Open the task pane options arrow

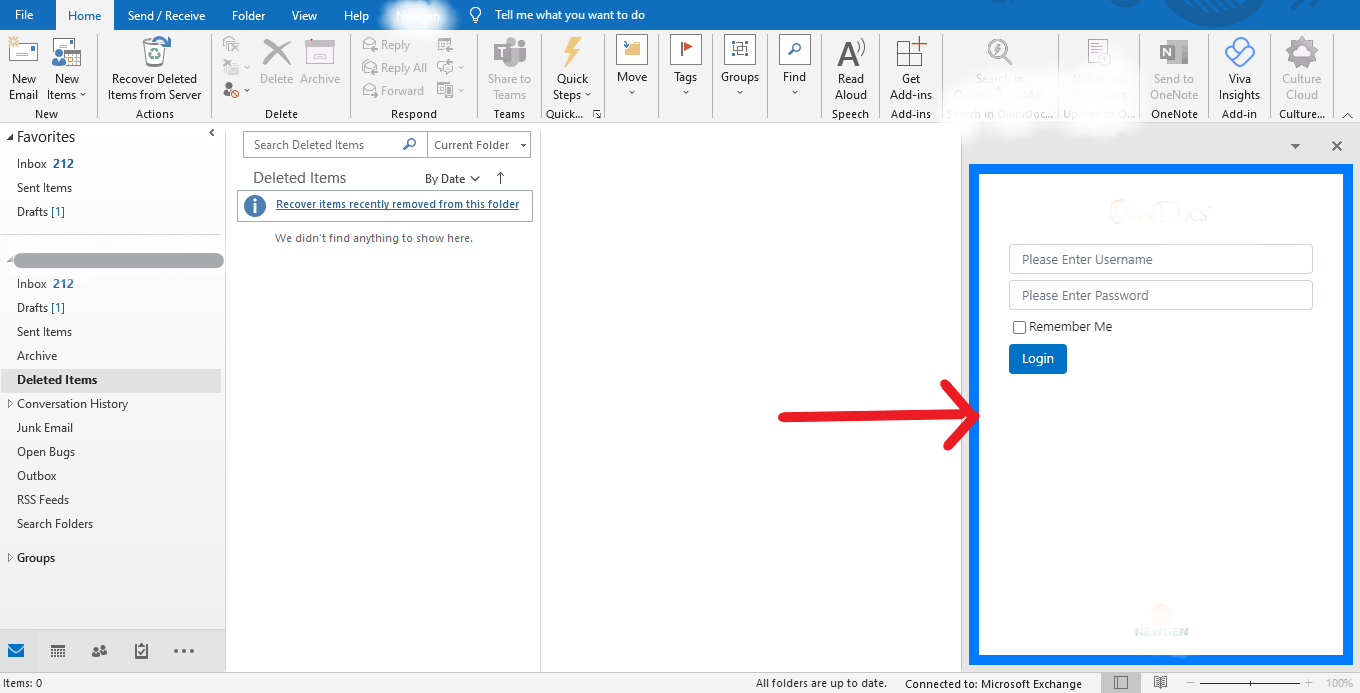point(1295,146)
